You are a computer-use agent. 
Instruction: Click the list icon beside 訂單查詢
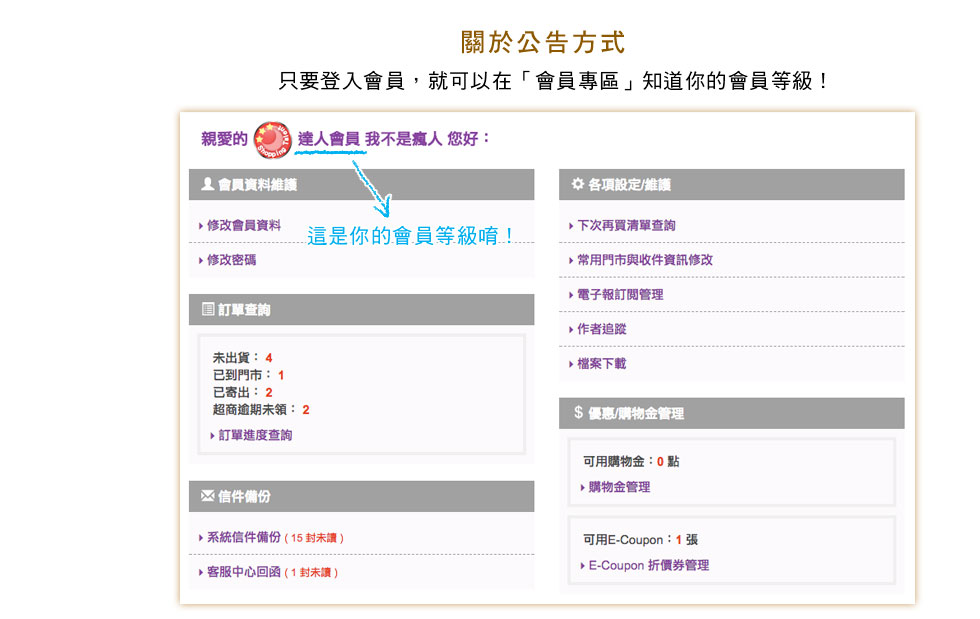(207, 310)
